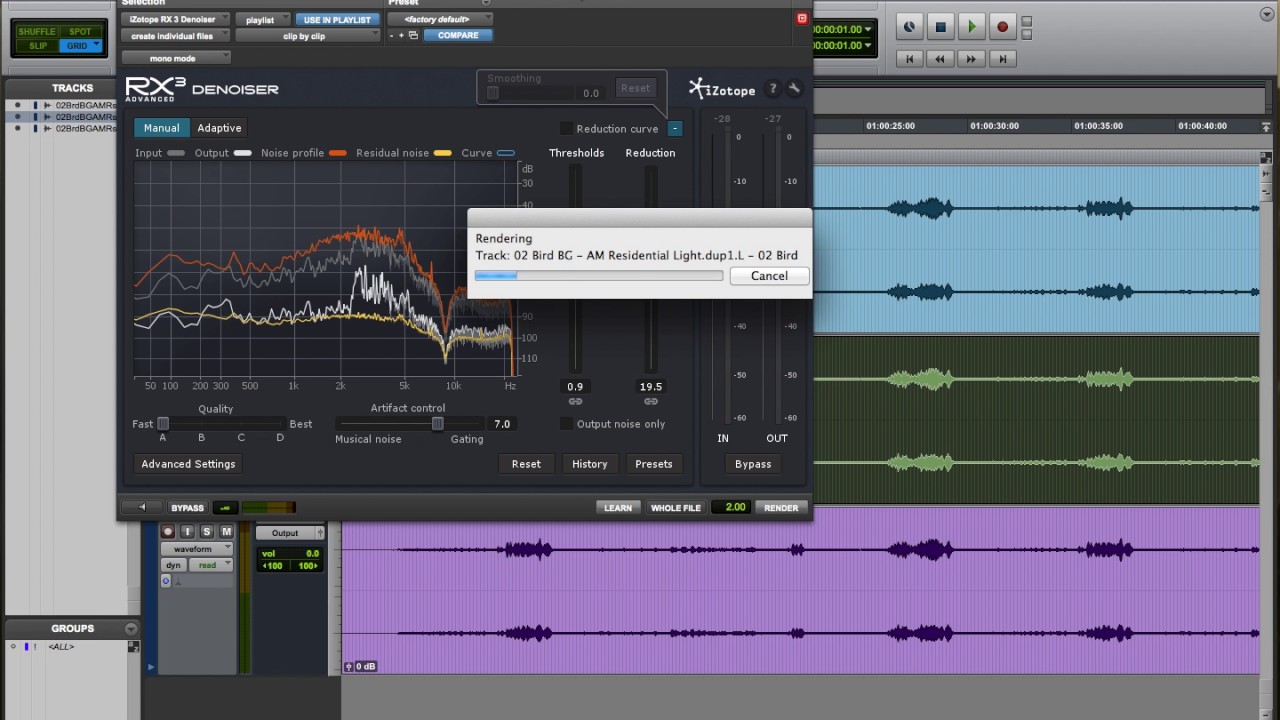Screen dimensions: 1280x720
Task: Start playback with the green play button
Action: (971, 27)
